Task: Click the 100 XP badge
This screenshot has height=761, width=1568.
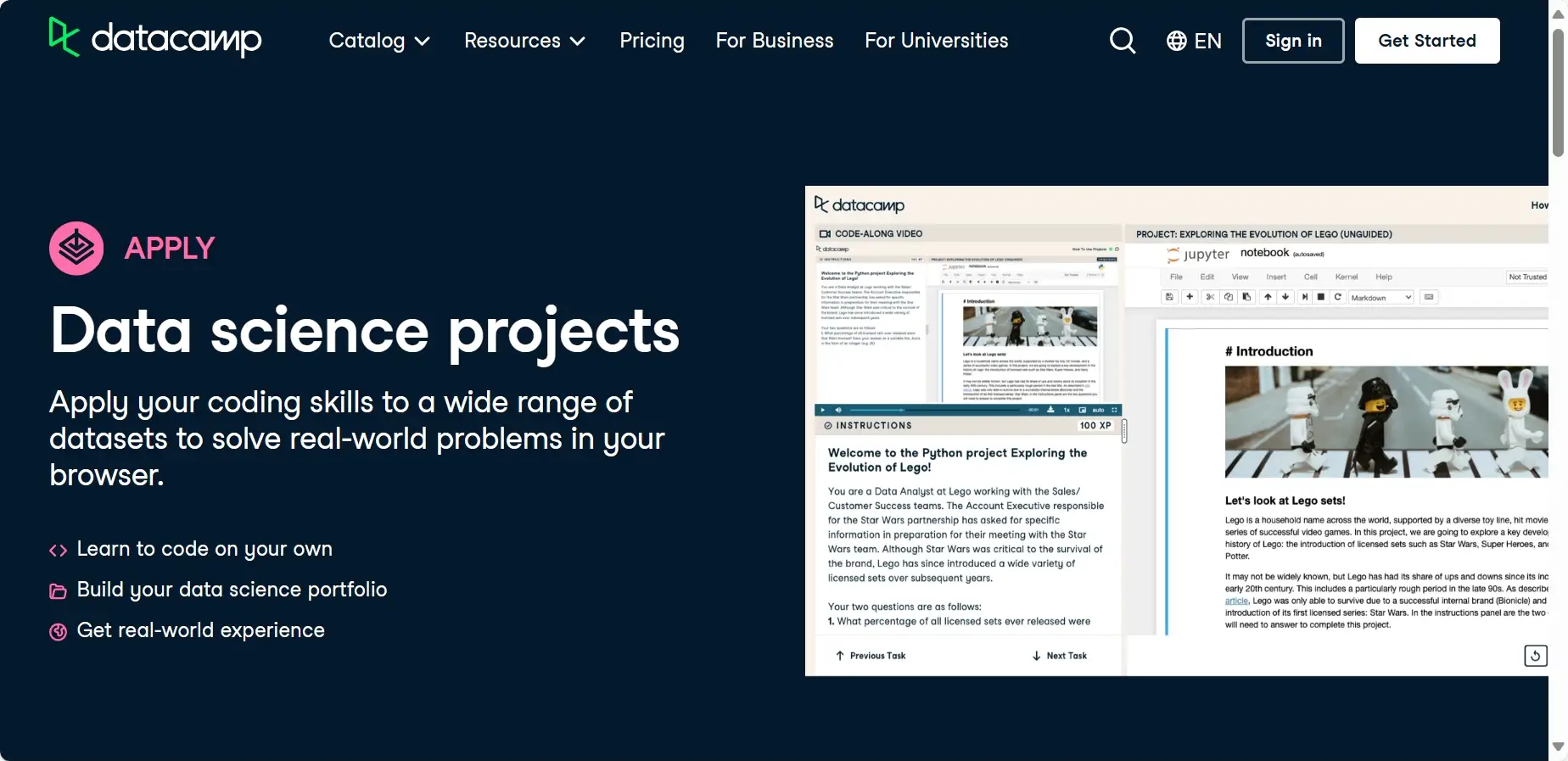Action: [x=1095, y=426]
